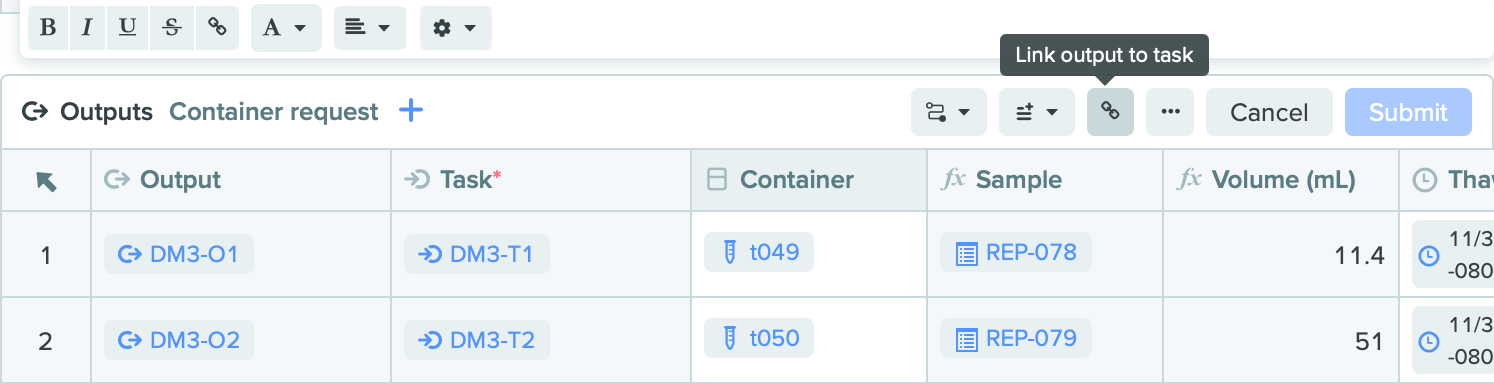The image size is (1494, 384).
Task: Apply strikethrough formatting
Action: (171, 28)
